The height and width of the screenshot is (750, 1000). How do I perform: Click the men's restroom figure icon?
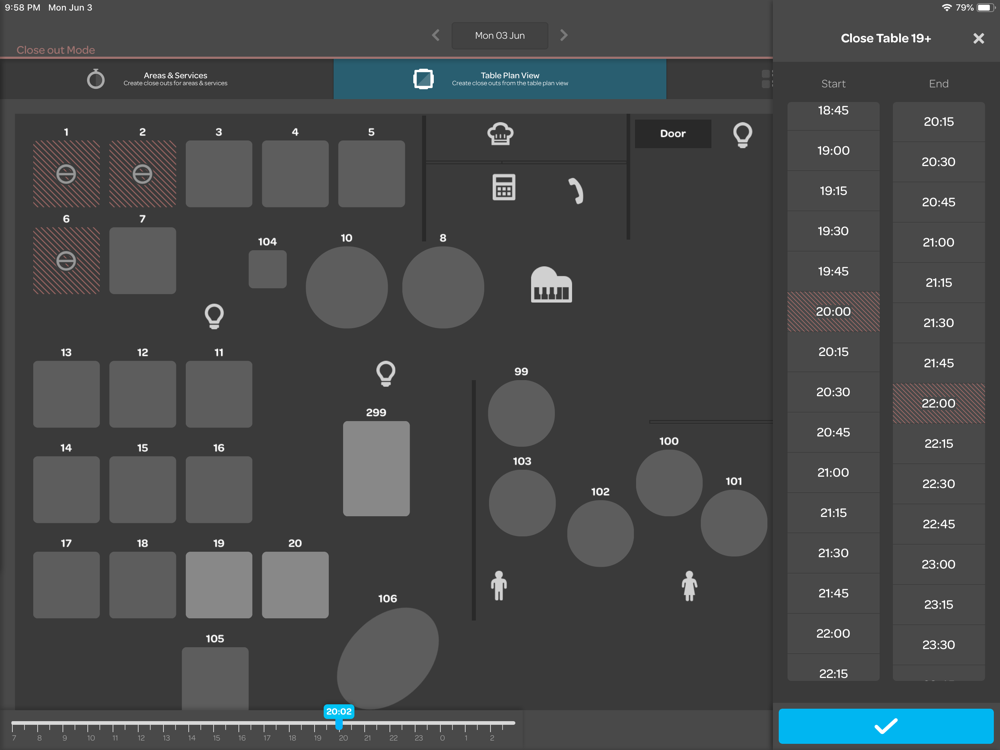click(x=499, y=585)
